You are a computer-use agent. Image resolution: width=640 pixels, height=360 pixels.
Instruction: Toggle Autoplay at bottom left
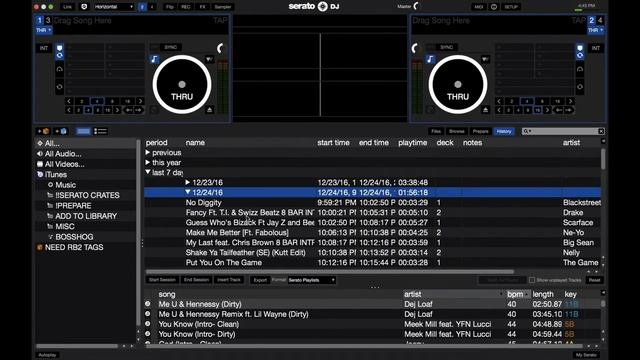(47, 355)
